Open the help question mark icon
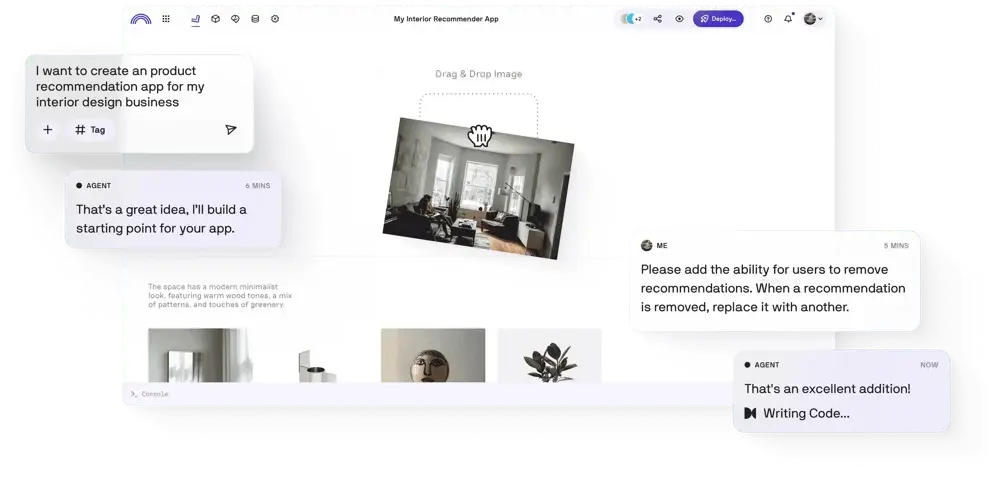 768,19
